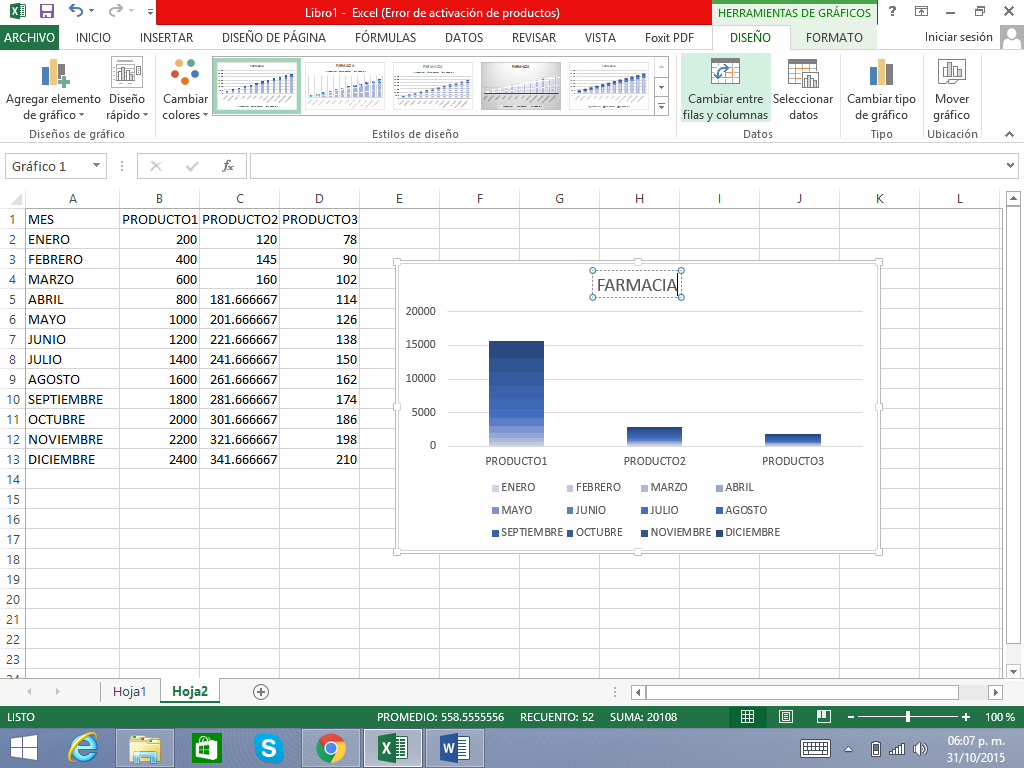Switch to Page Layout view in status bar

[786, 717]
